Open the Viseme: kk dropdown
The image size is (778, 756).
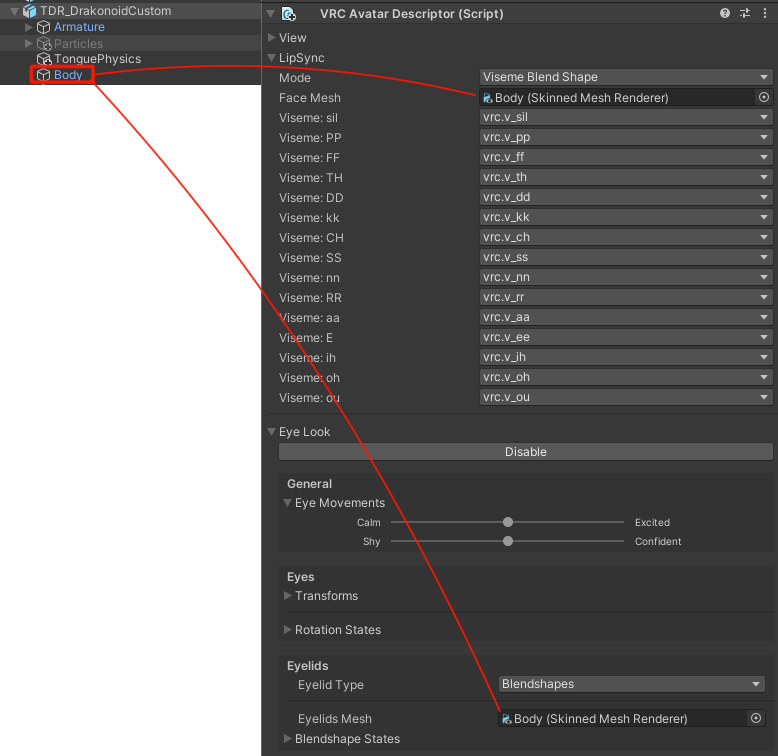[x=626, y=217]
